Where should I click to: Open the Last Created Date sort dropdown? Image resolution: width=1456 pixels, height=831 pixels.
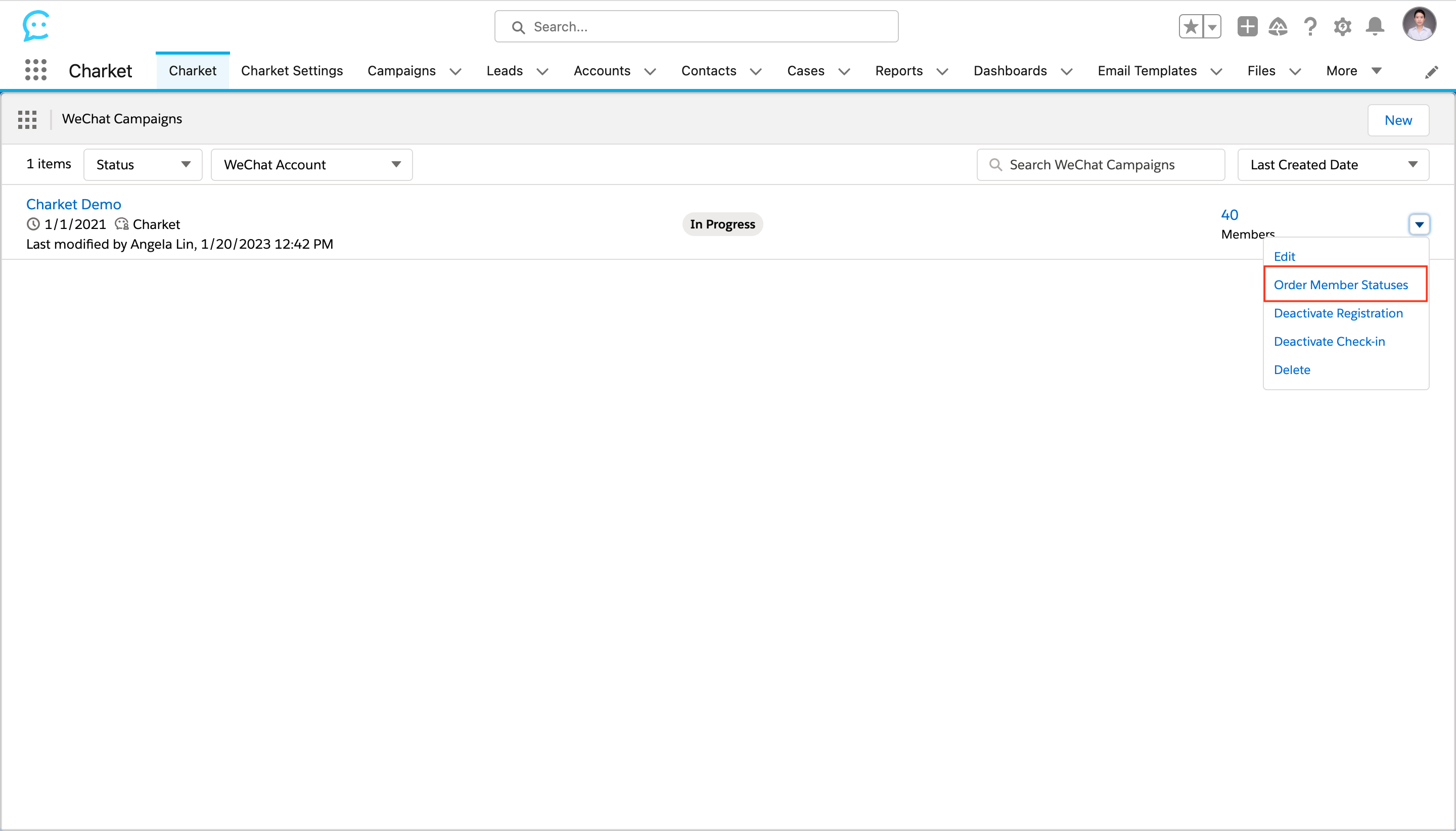[1333, 165]
